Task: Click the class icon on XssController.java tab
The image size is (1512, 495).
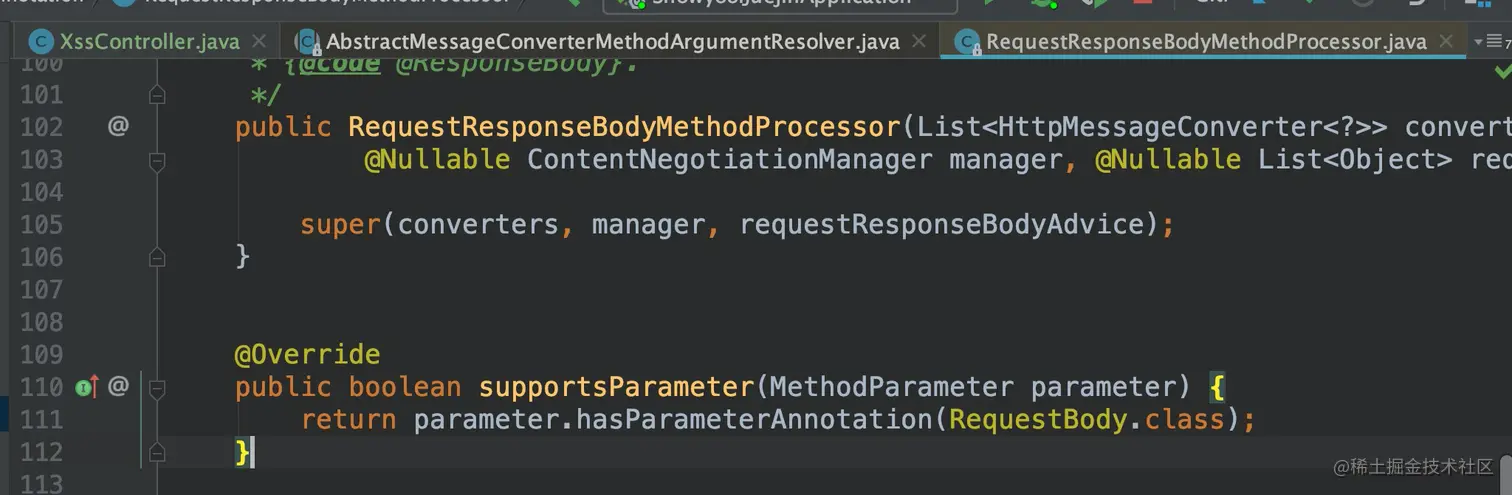Action: tap(41, 42)
